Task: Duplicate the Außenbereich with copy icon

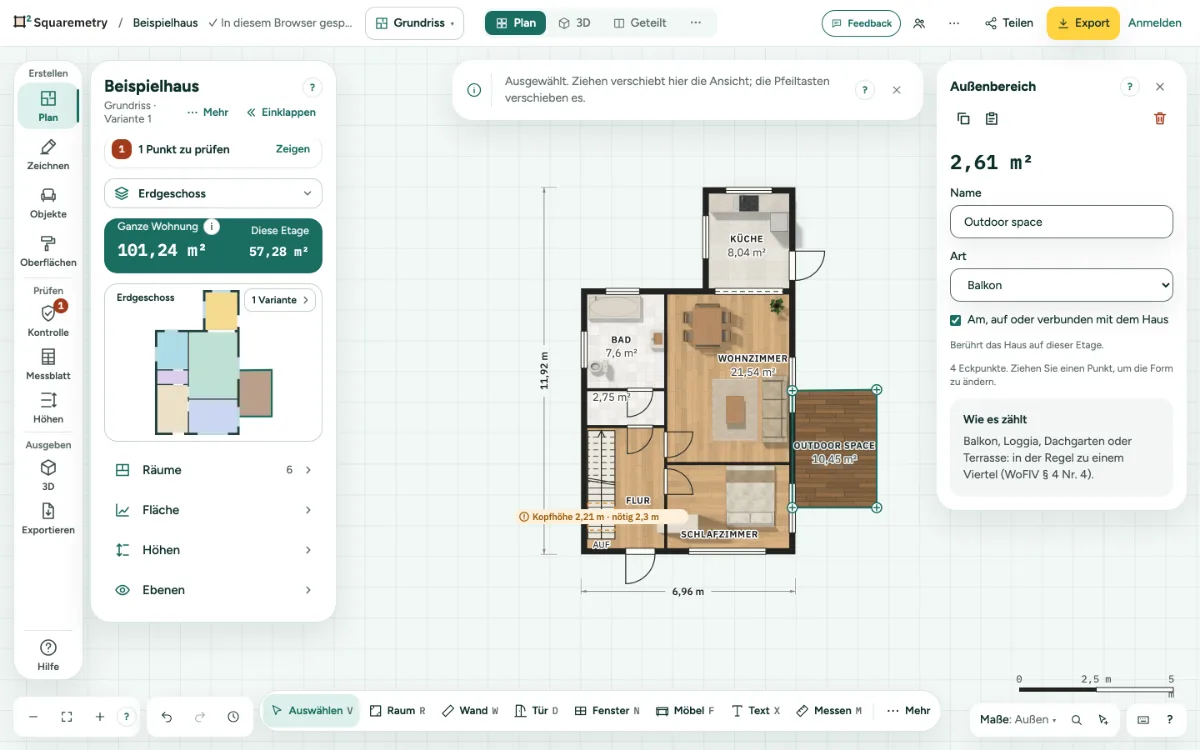Action: [x=963, y=119]
